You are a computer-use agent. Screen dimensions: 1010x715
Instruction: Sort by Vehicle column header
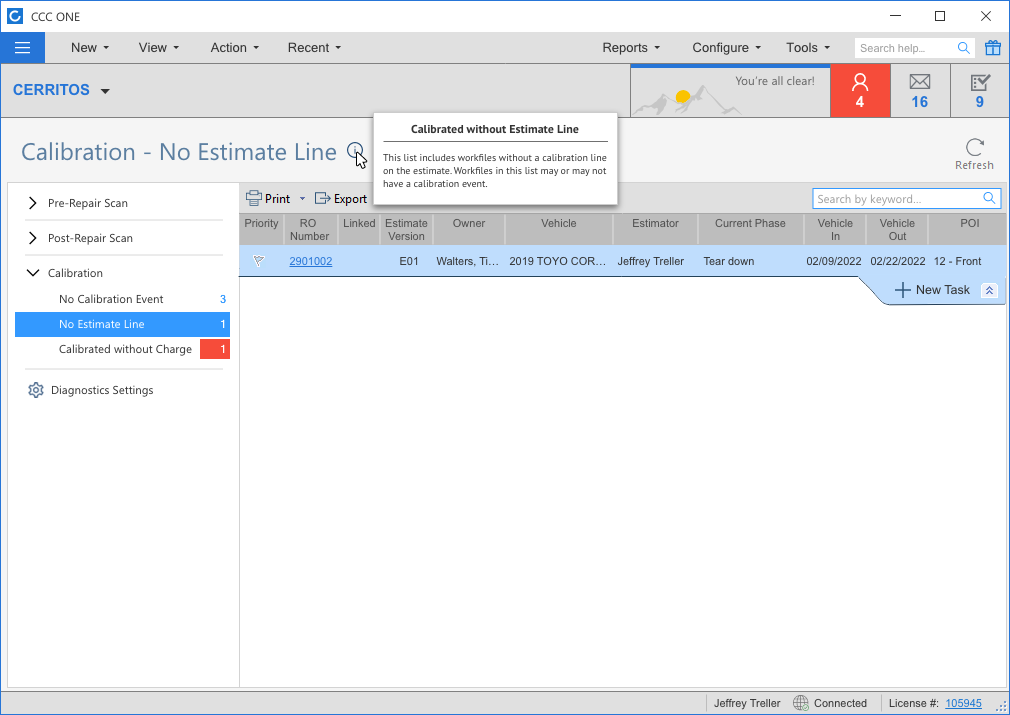point(558,229)
